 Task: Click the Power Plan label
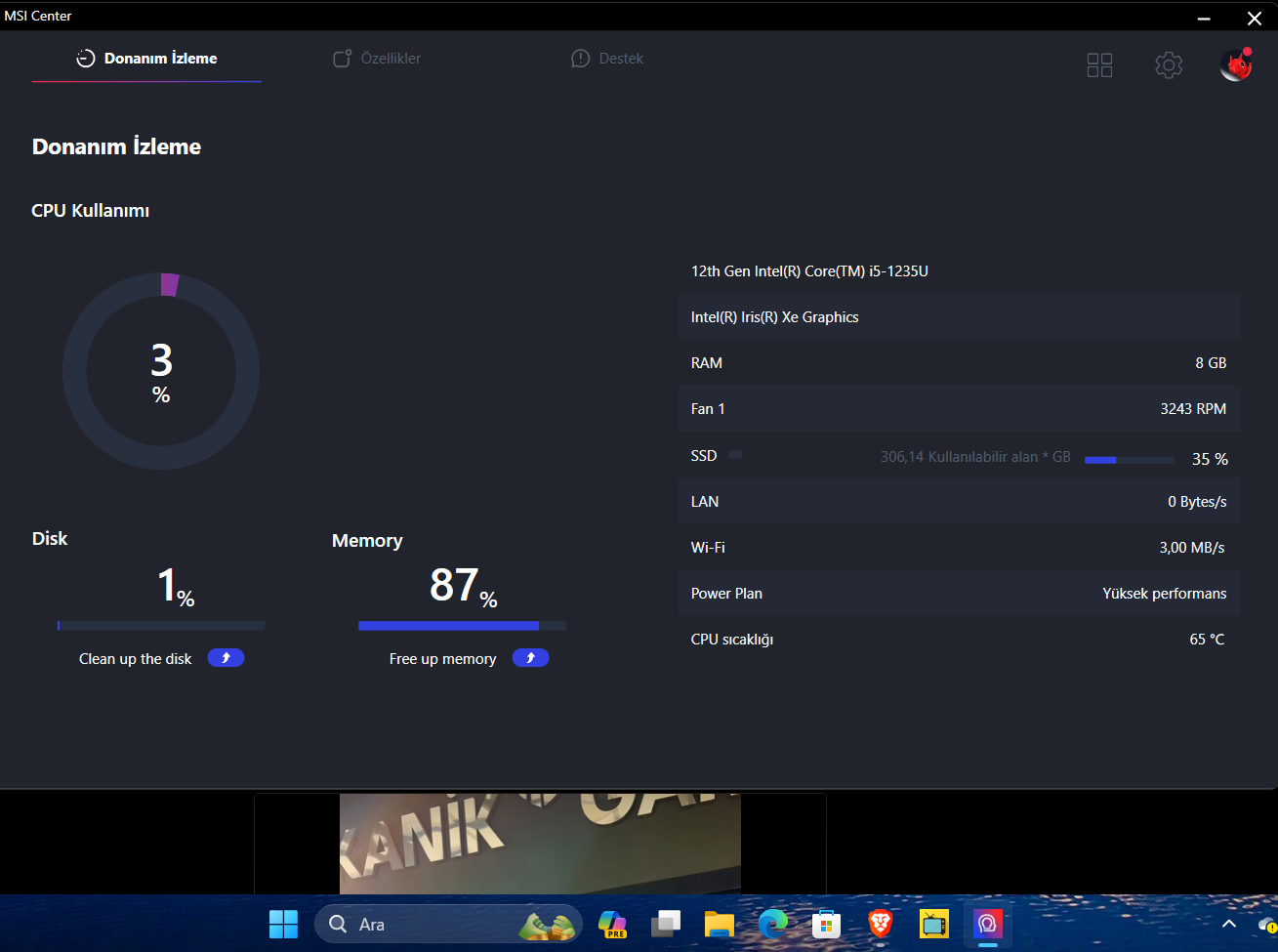pos(726,594)
